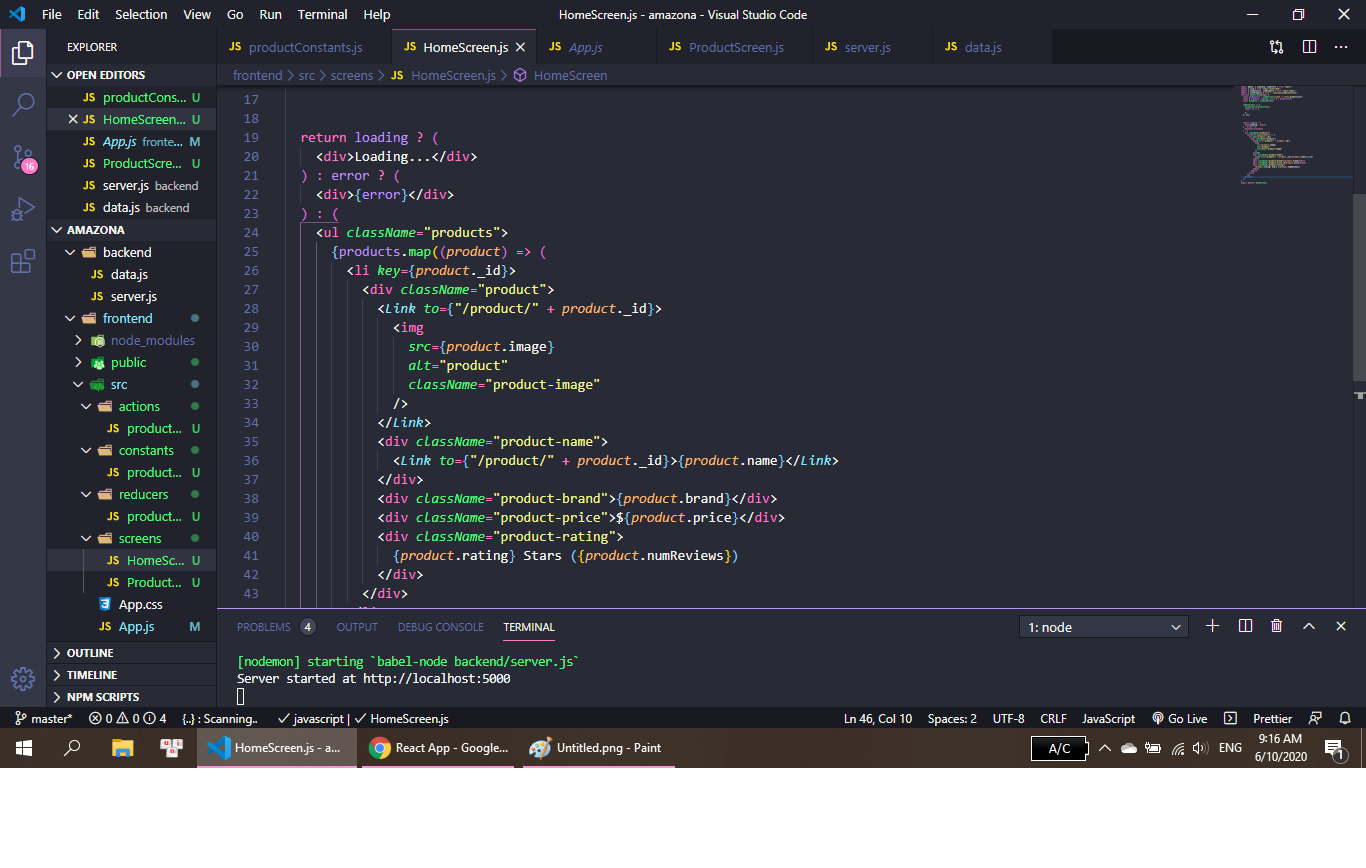
Task: Change UTF-8 encoding in status bar
Action: point(1008,718)
